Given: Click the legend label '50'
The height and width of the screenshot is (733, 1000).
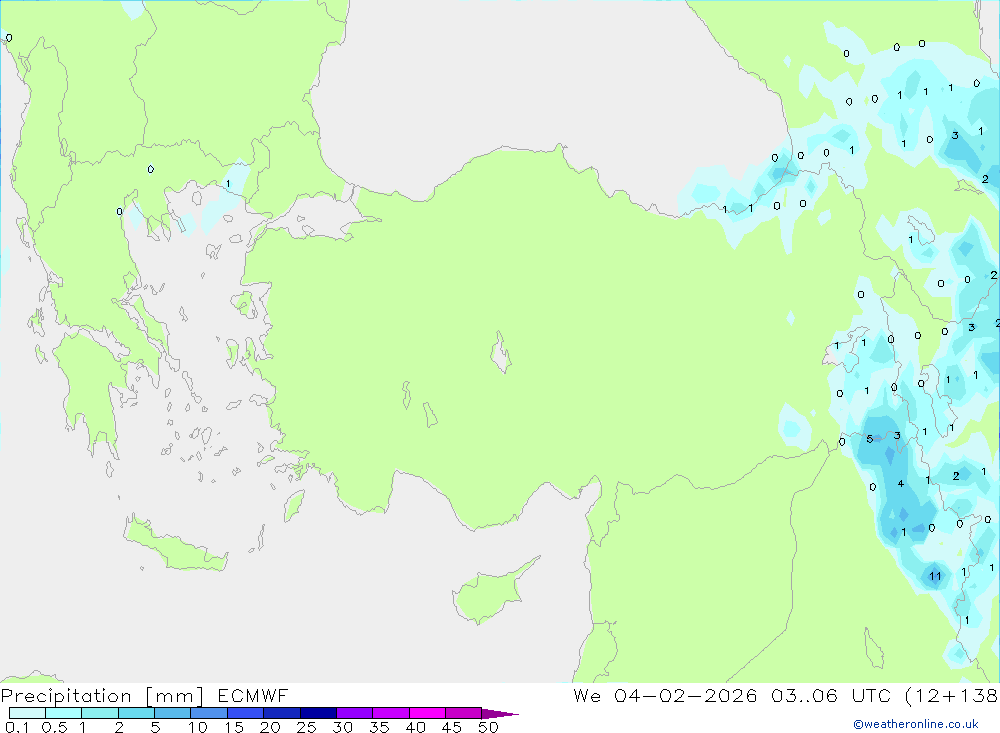Looking at the screenshot, I should point(489,727).
